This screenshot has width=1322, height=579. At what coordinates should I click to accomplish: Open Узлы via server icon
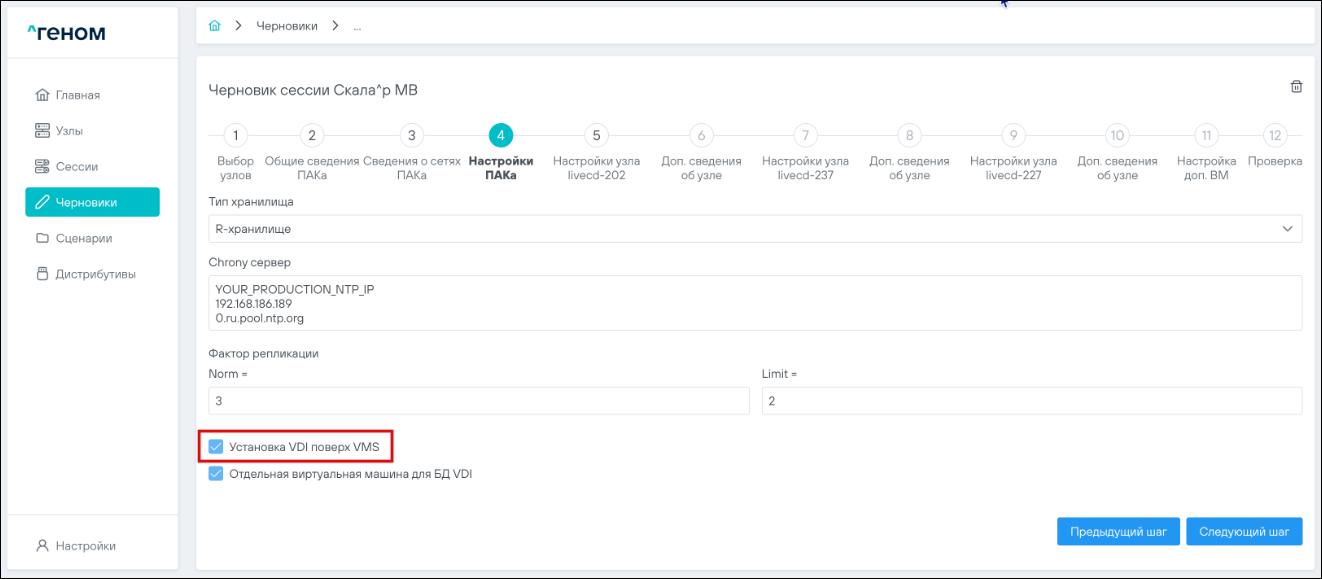(42, 131)
